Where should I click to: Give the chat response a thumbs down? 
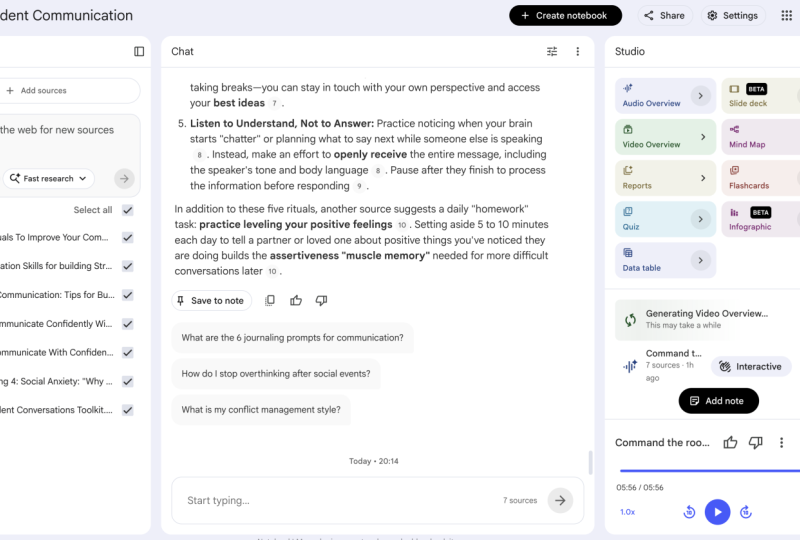point(321,301)
